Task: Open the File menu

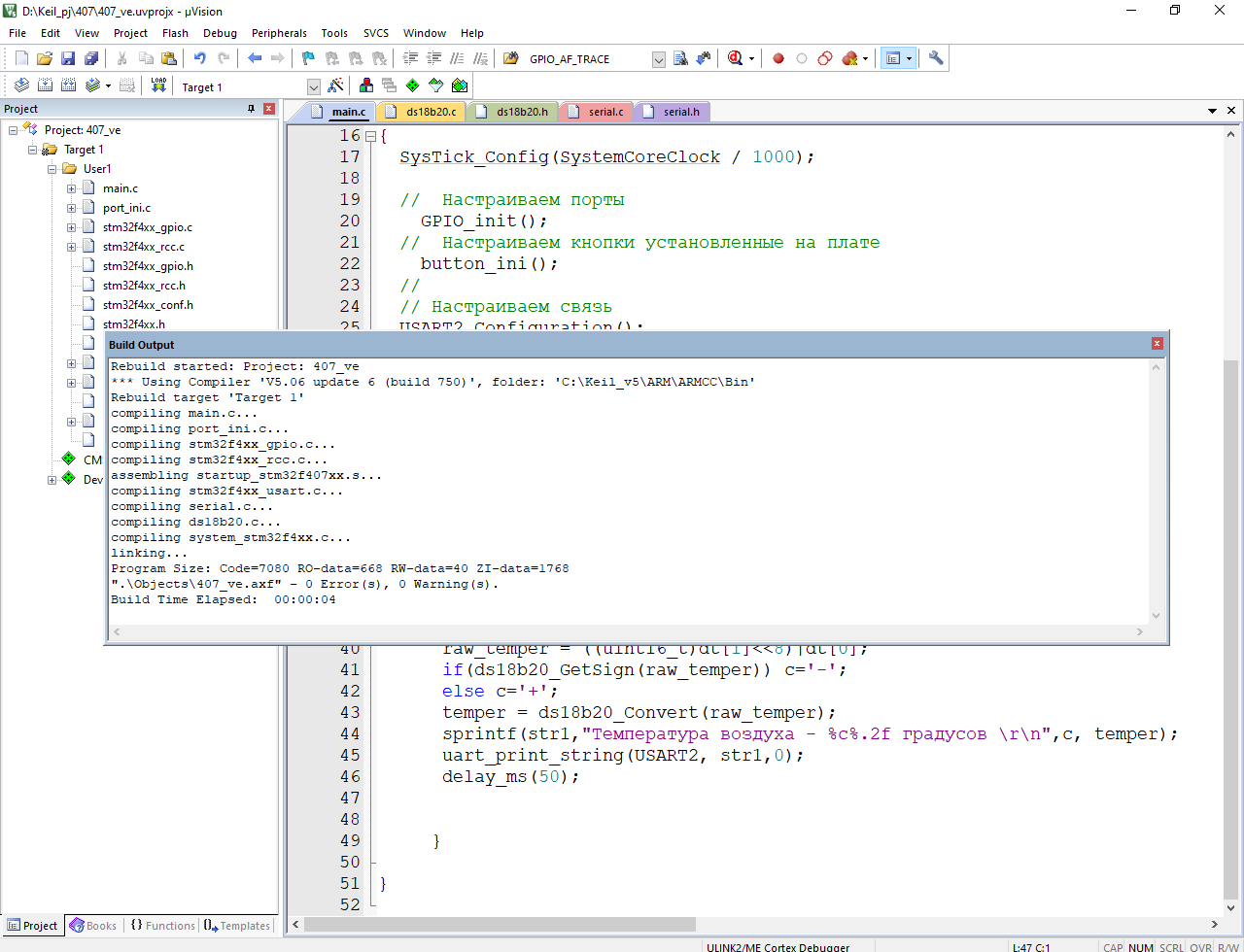Action: [17, 33]
